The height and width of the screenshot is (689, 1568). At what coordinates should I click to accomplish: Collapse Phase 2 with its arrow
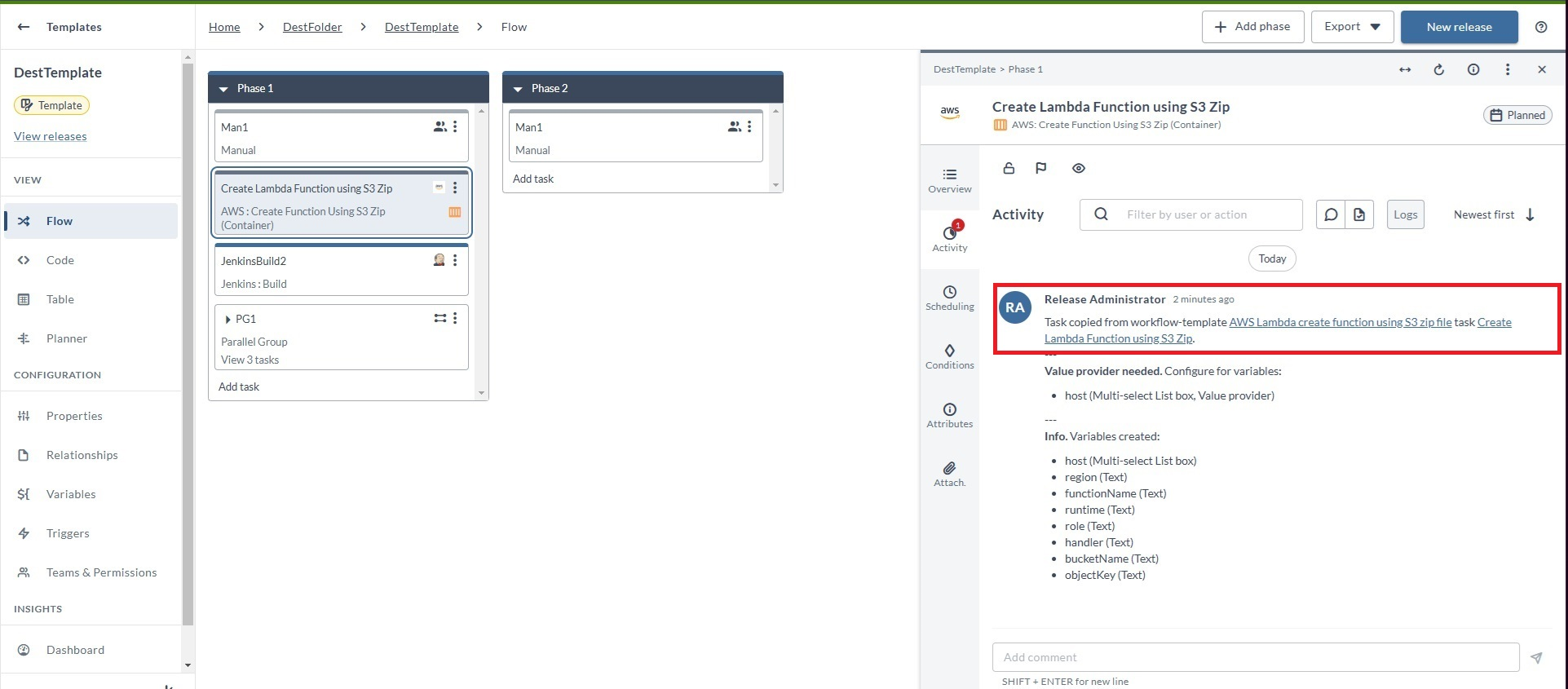pyautogui.click(x=518, y=89)
